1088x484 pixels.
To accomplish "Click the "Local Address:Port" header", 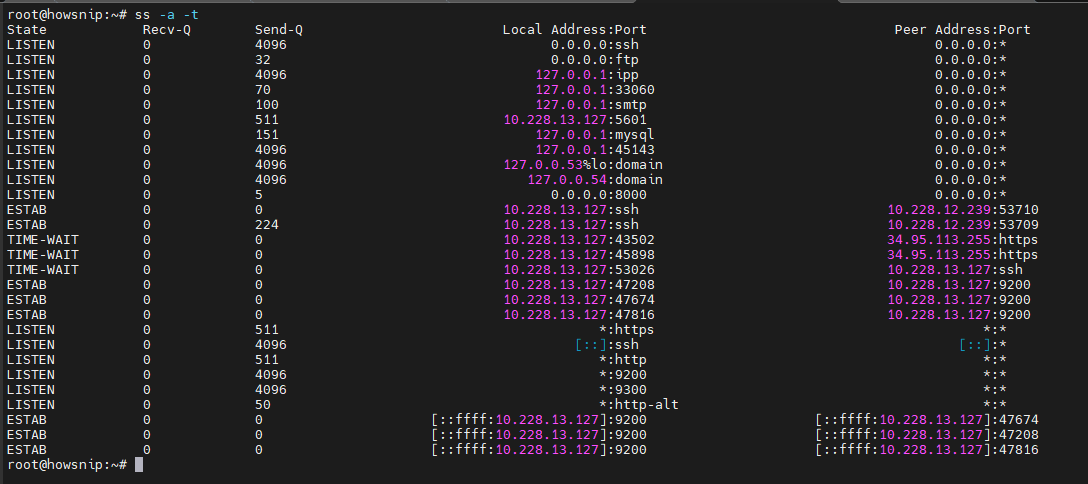I will coord(575,30).
